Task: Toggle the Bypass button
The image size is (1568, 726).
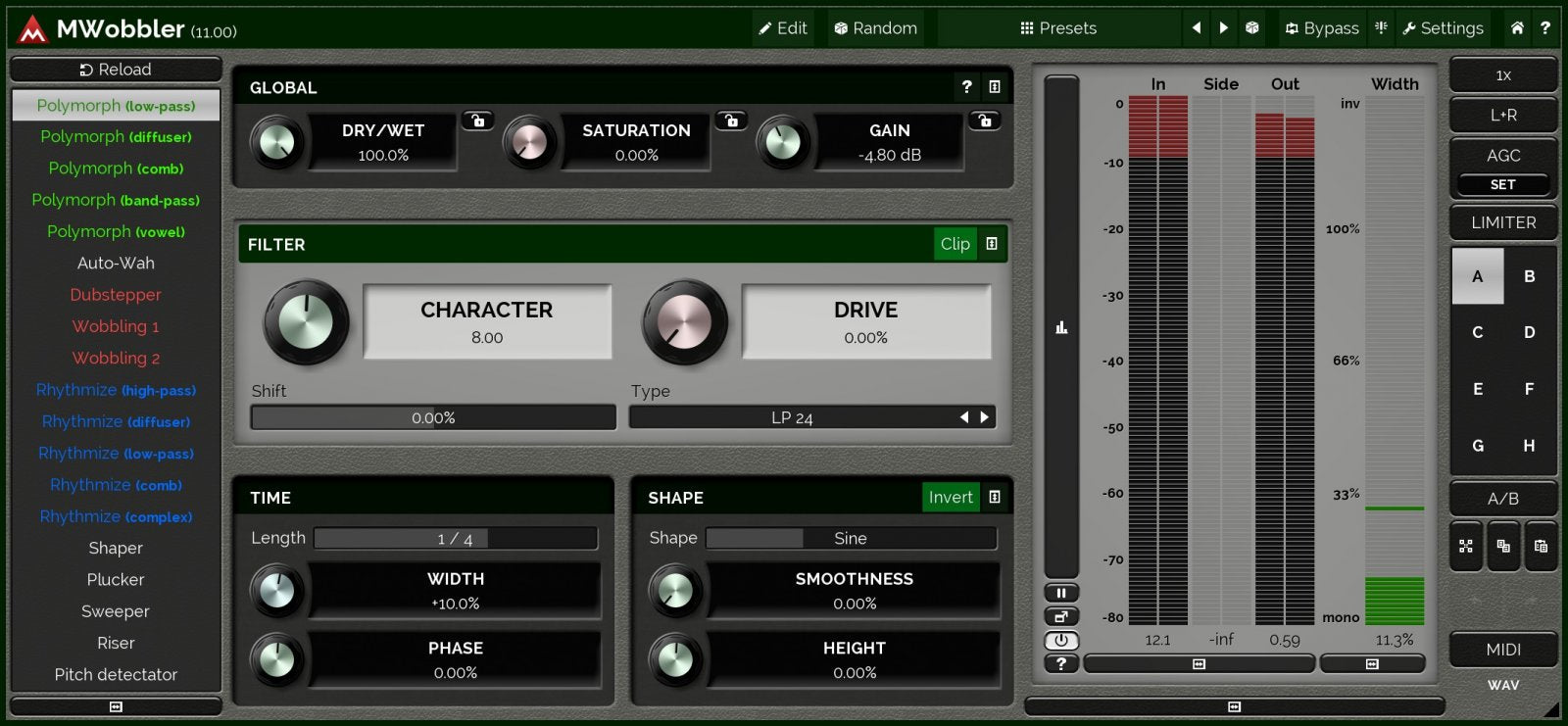Action: tap(1321, 28)
